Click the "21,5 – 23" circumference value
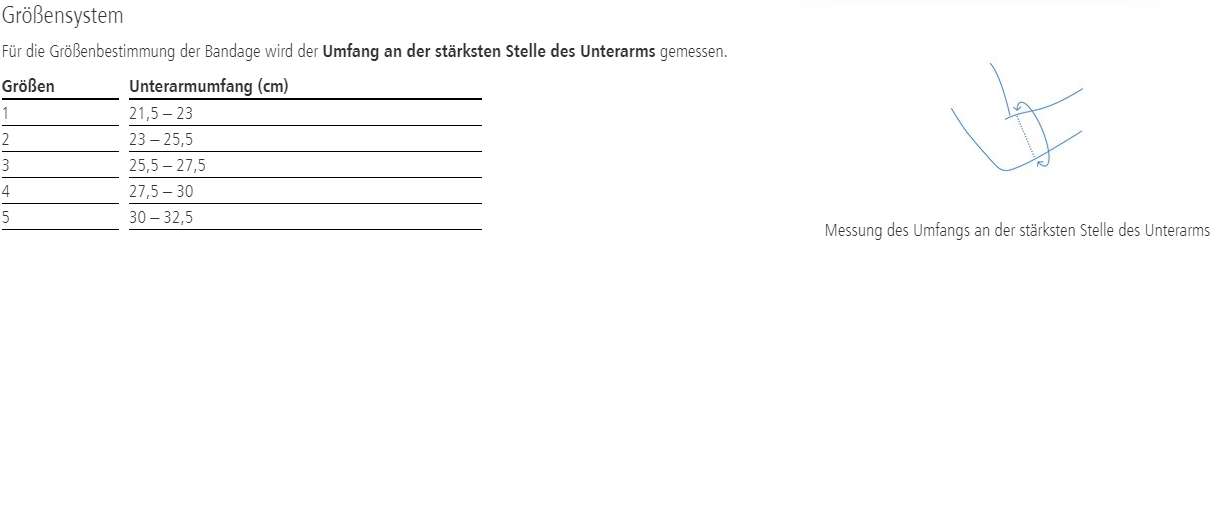The image size is (1221, 510). pos(161,113)
